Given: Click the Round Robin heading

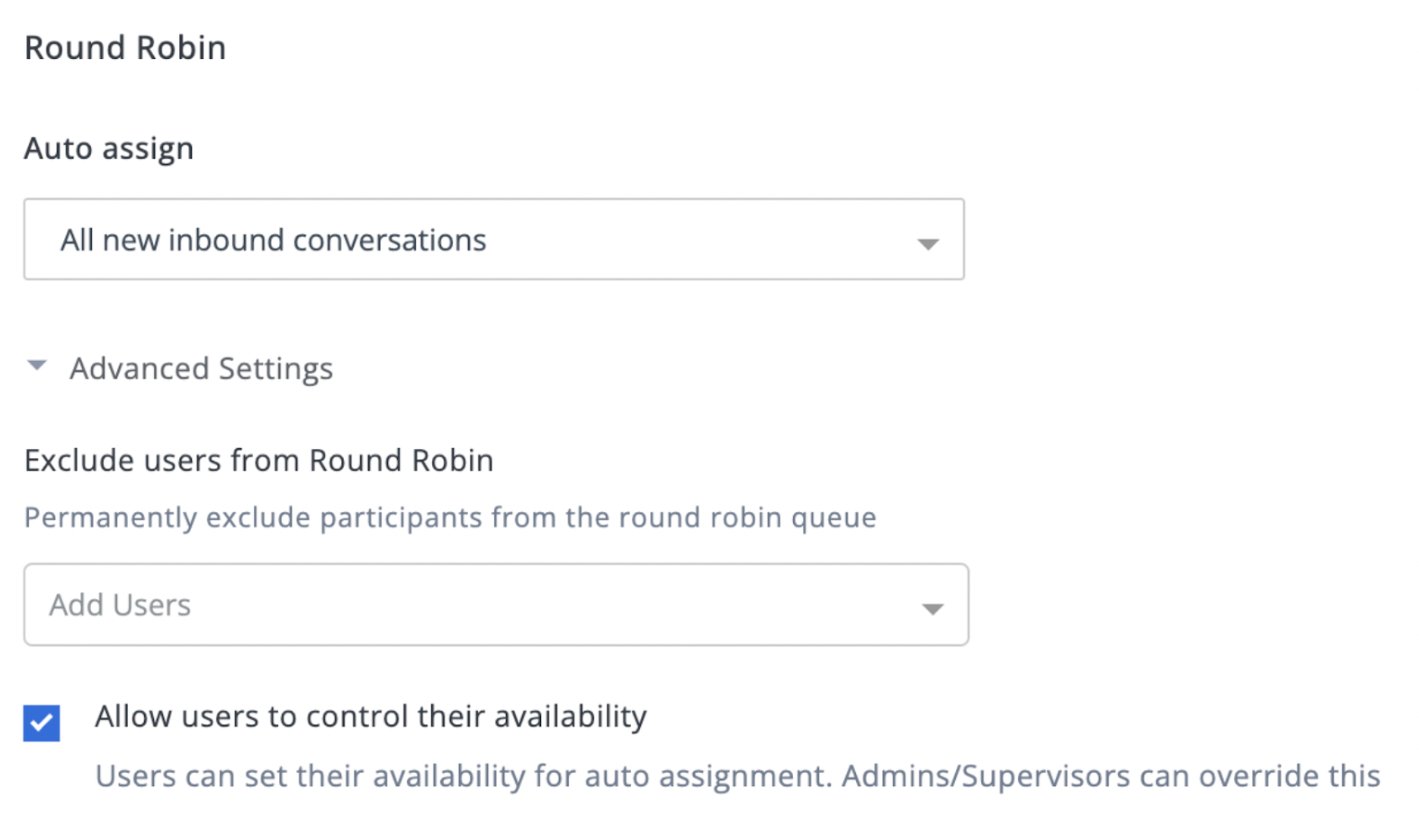Looking at the screenshot, I should (x=124, y=46).
